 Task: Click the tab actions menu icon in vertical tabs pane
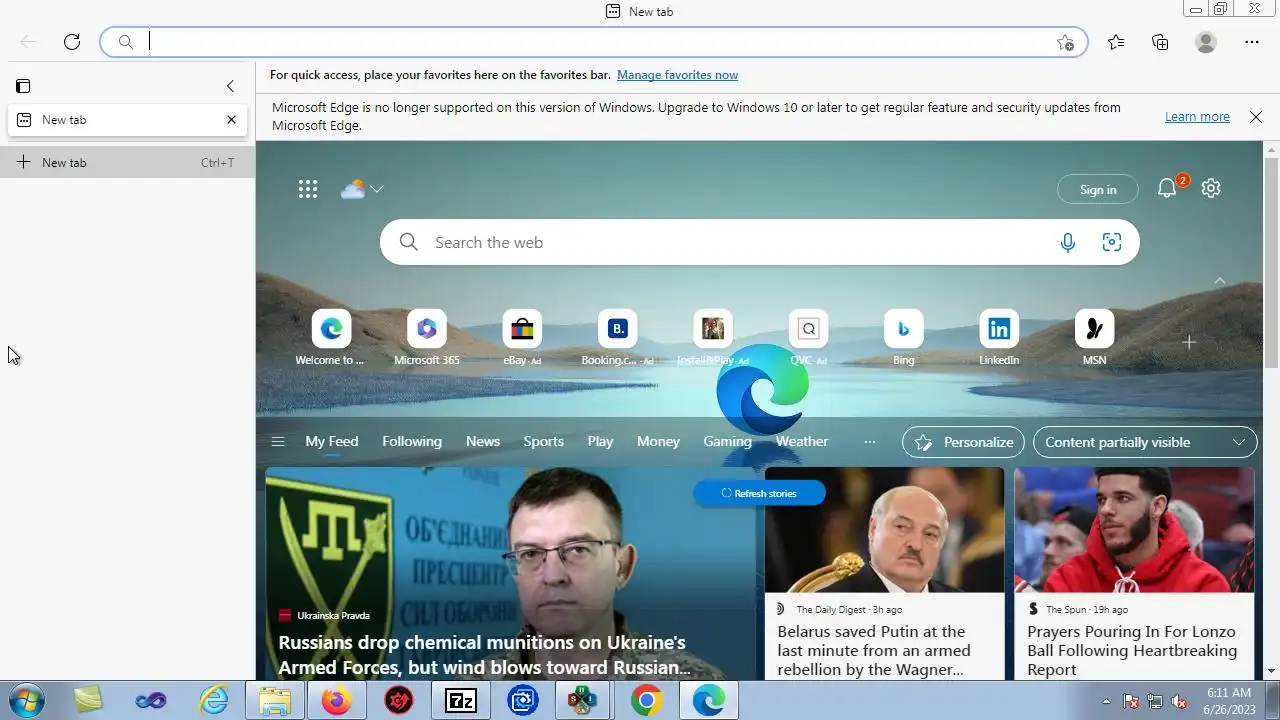(x=23, y=86)
